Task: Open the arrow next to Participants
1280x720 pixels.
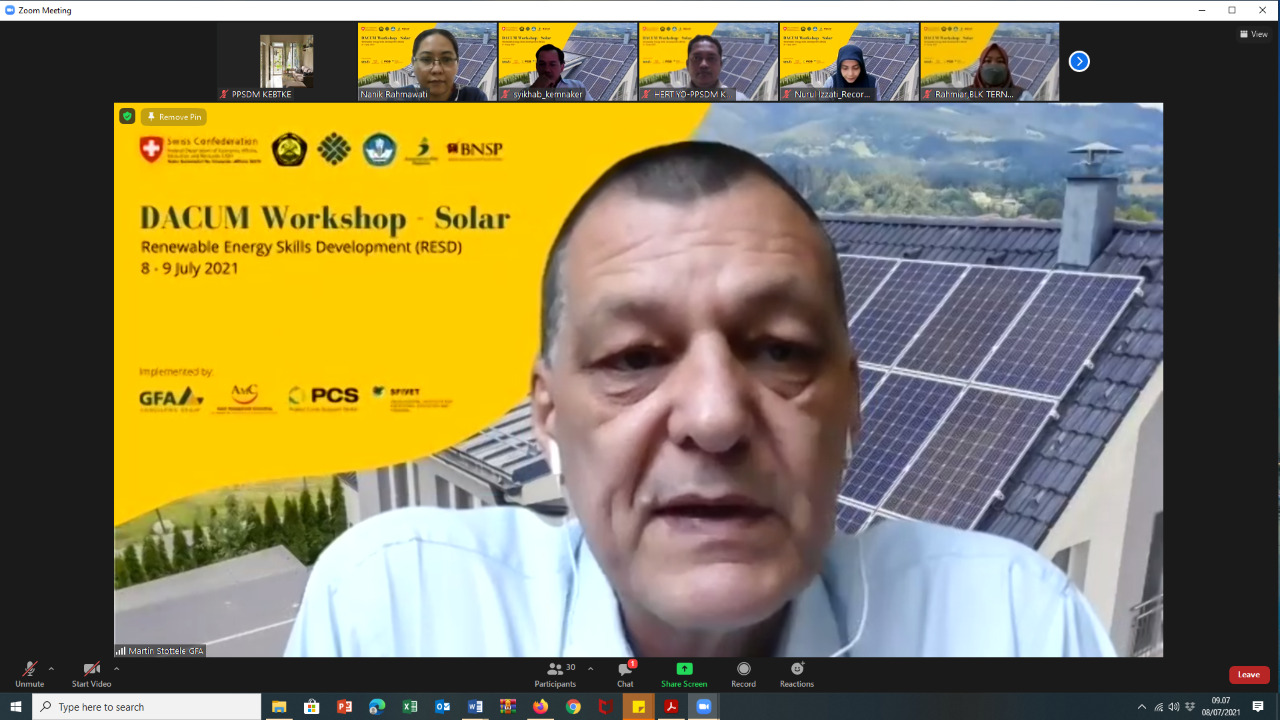Action: tap(589, 668)
